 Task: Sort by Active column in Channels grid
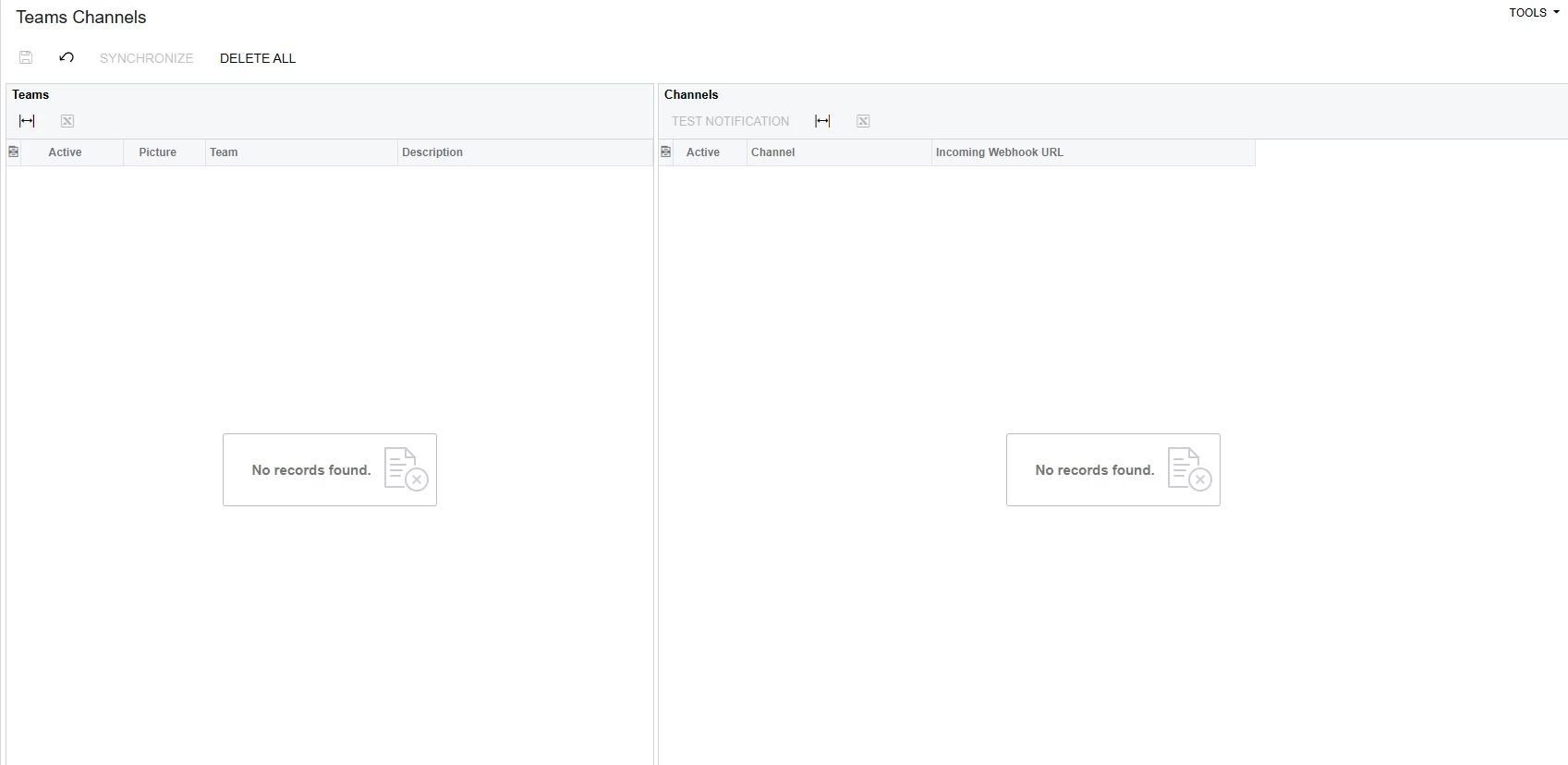click(x=710, y=152)
